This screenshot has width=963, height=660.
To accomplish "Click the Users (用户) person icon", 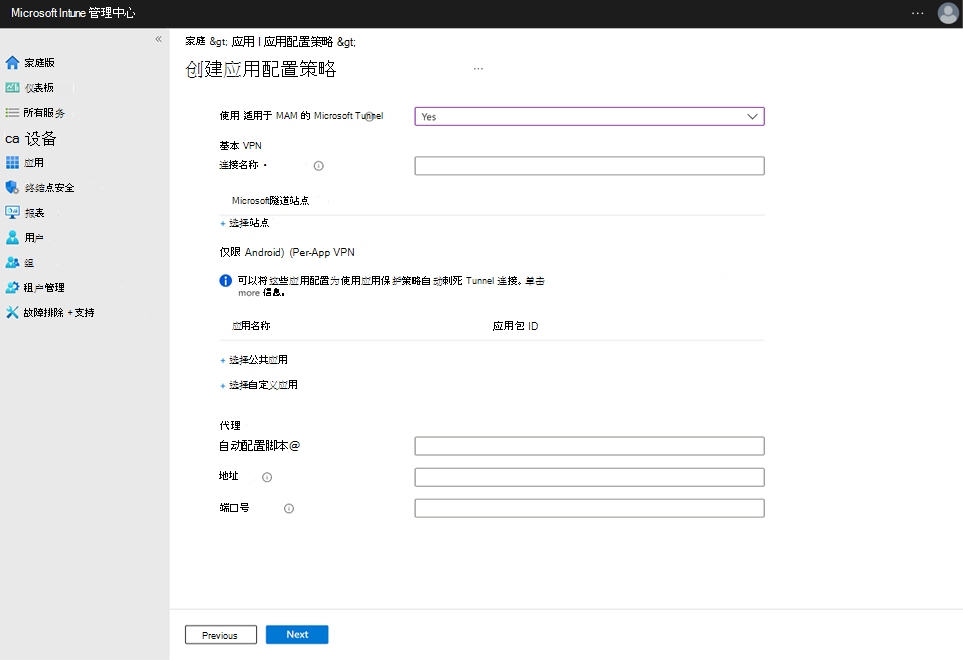I will point(12,238).
